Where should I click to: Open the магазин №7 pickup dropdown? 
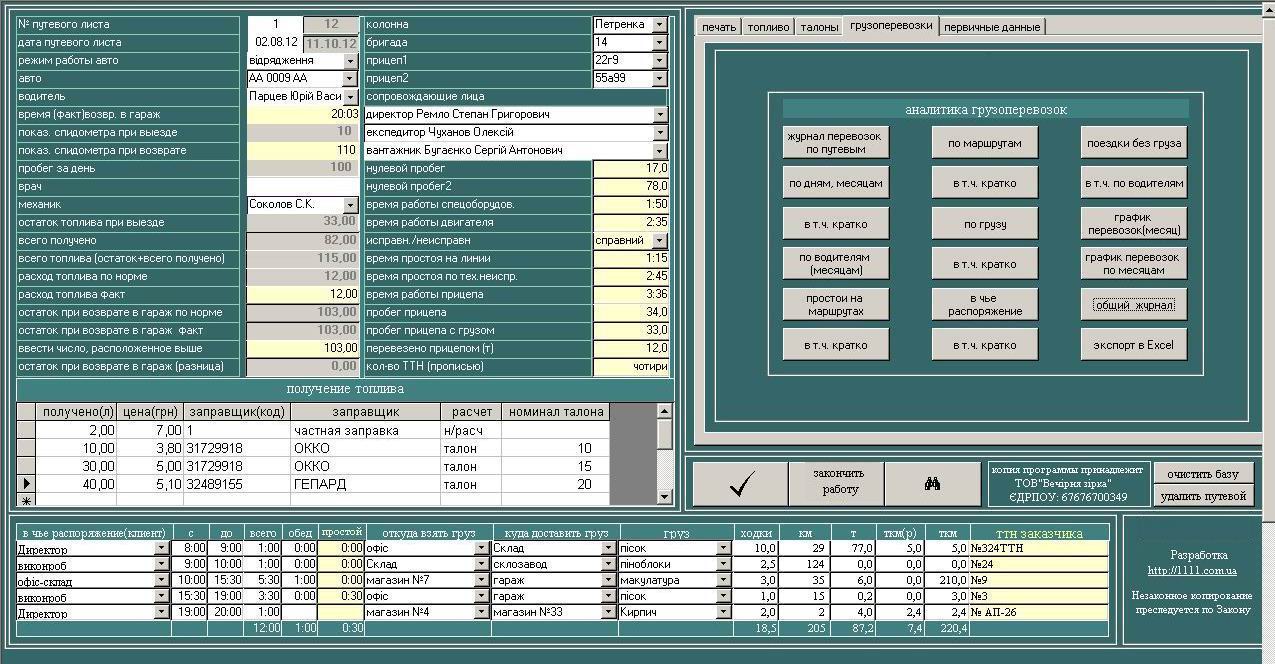coord(482,580)
